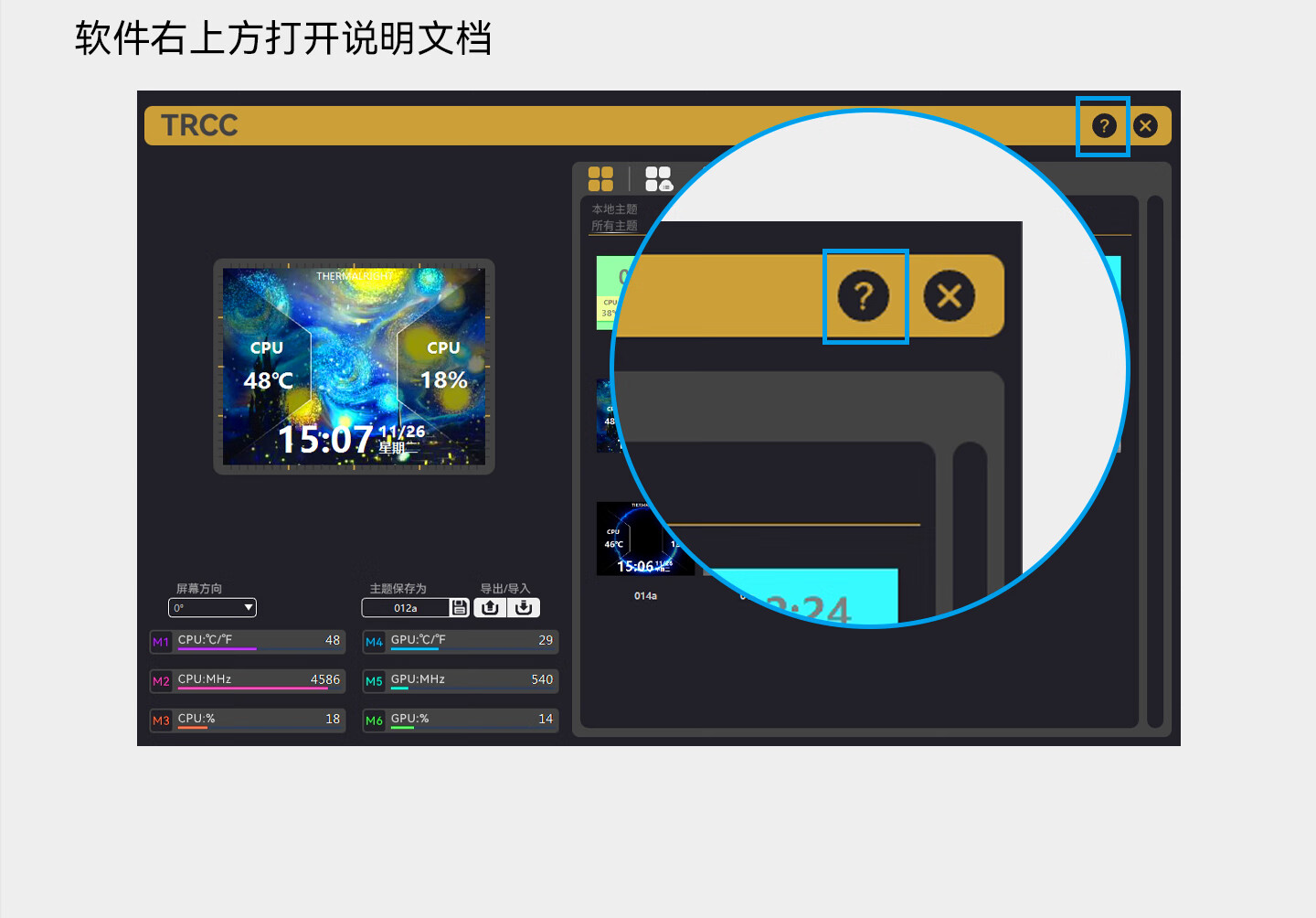Screen dimensions: 1316x918
Task: Click the 主题保存为 label
Action: tap(398, 589)
